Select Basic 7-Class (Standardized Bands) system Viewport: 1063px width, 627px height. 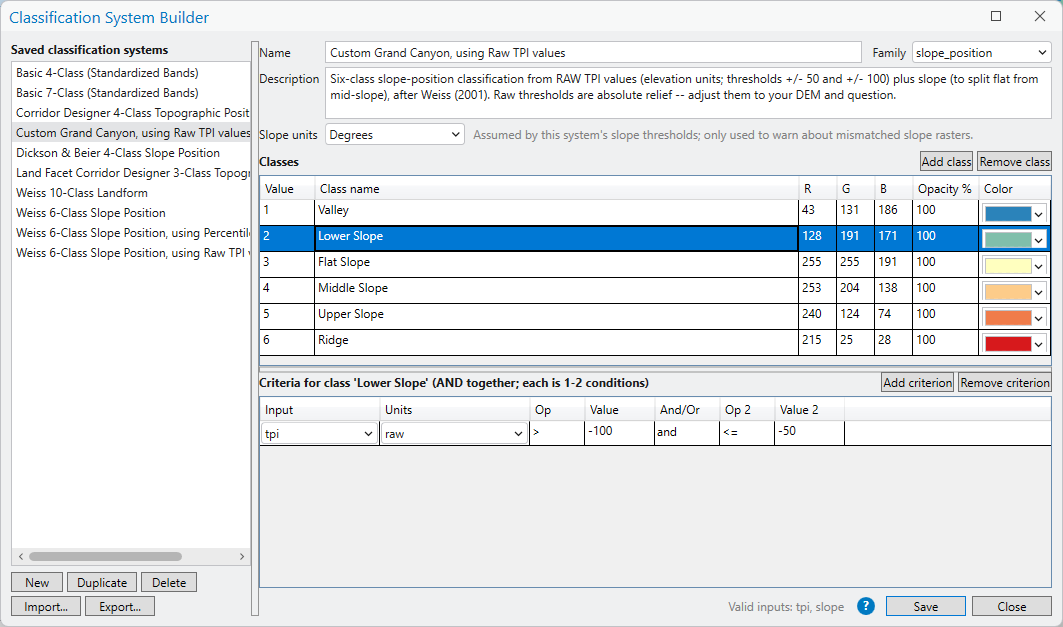point(131,93)
